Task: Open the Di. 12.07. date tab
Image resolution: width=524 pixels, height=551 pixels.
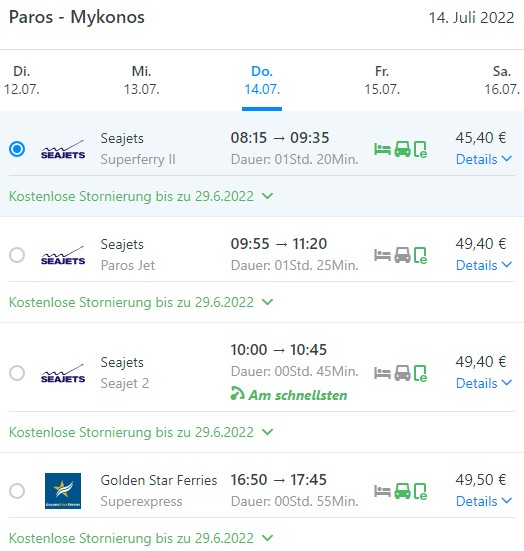Action: pyautogui.click(x=21, y=80)
